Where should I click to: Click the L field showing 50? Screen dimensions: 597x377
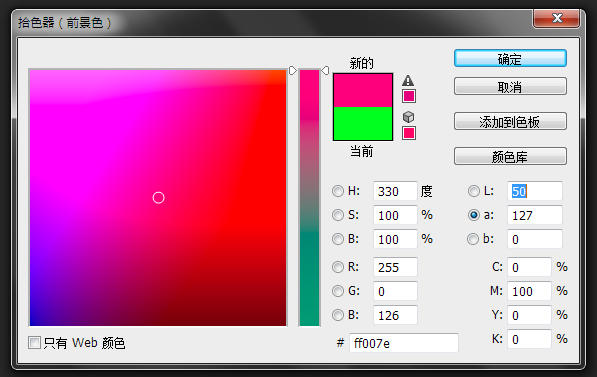[535, 191]
